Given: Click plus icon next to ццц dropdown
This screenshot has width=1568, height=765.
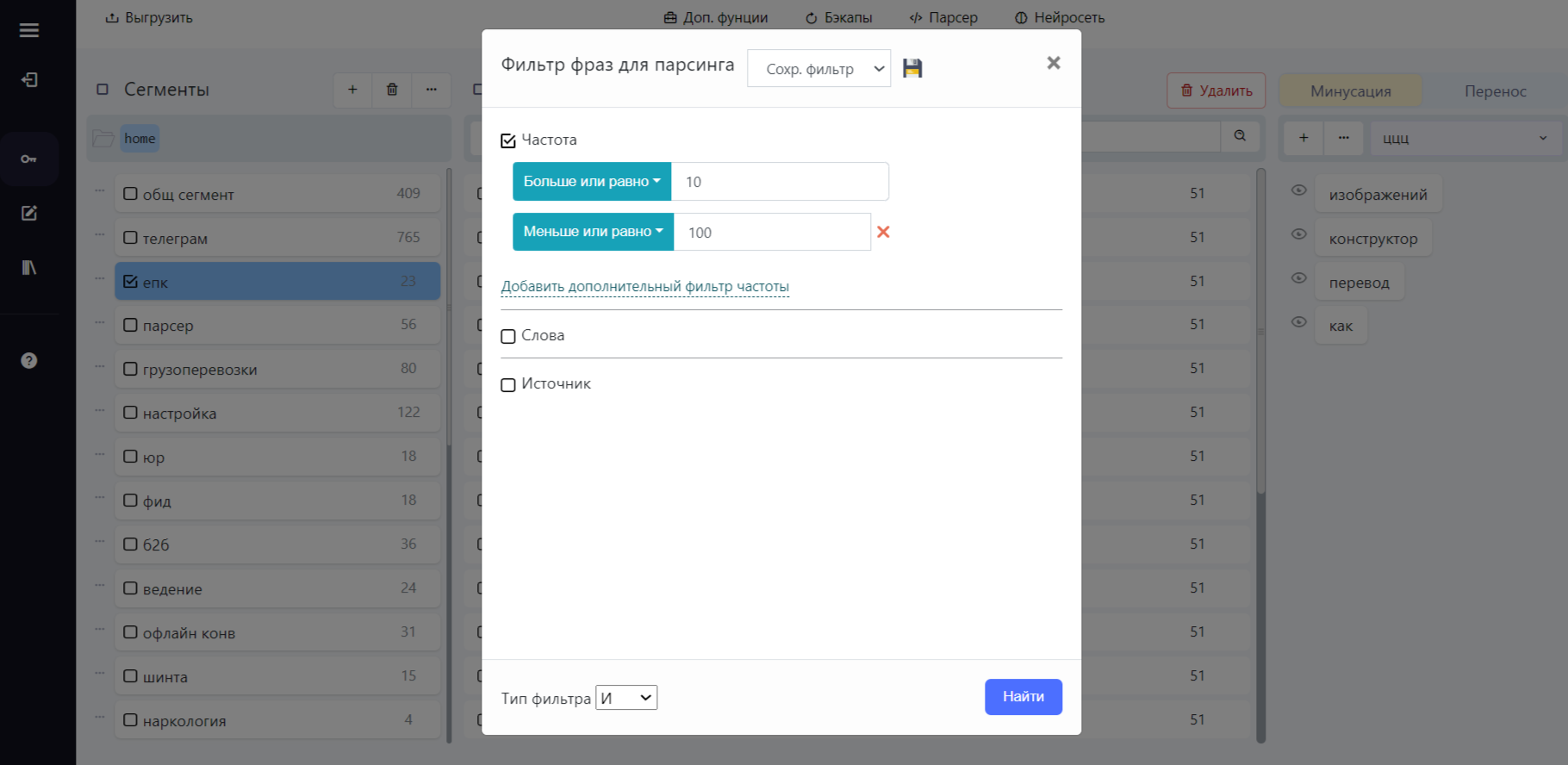Looking at the screenshot, I should pyautogui.click(x=1304, y=138).
